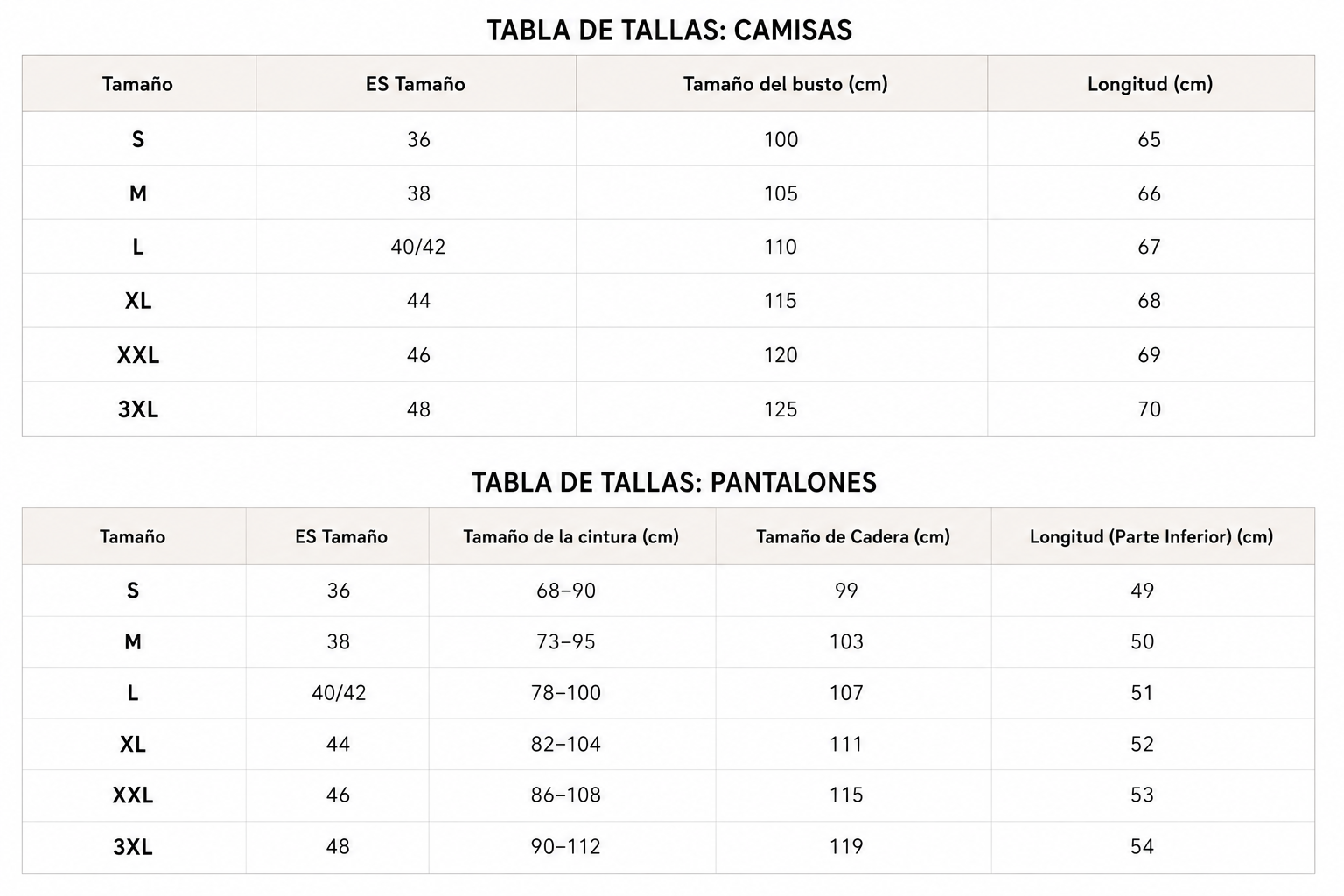
Task: Select the hip size value 119
Action: 846,846
